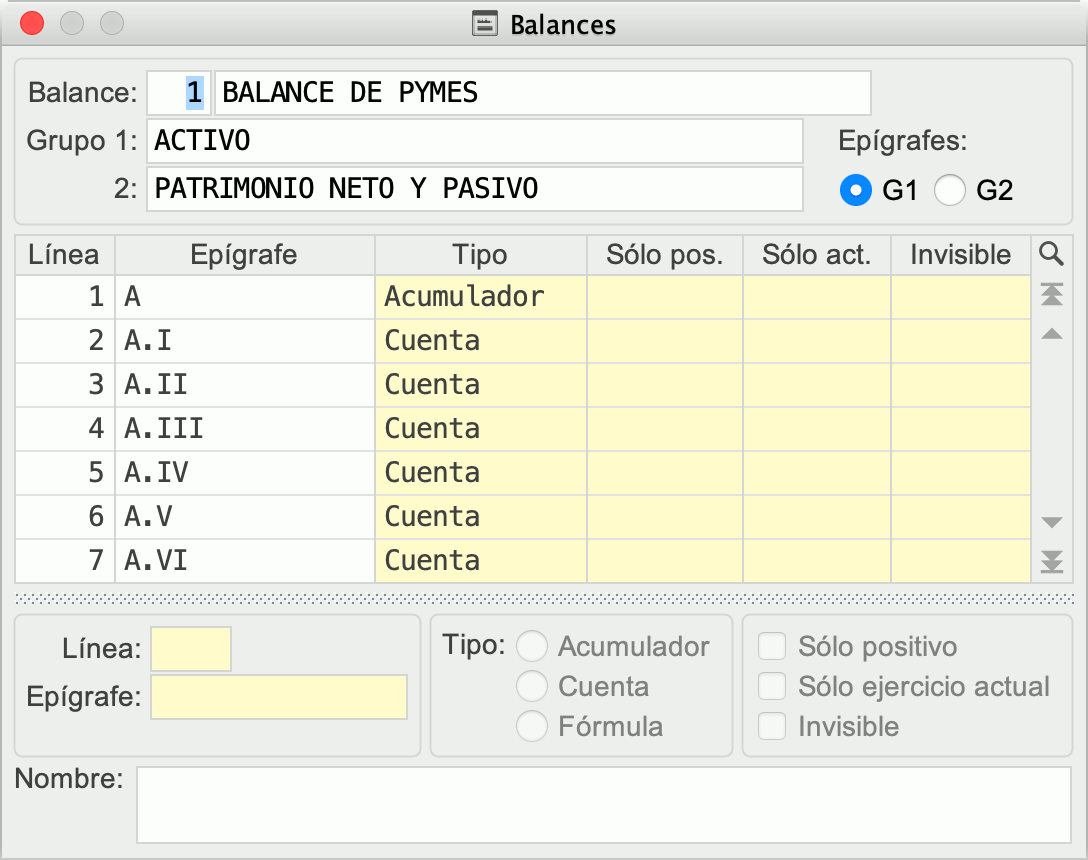
Task: Click the Balance name field BALANCE DE PYMES
Action: (542, 93)
